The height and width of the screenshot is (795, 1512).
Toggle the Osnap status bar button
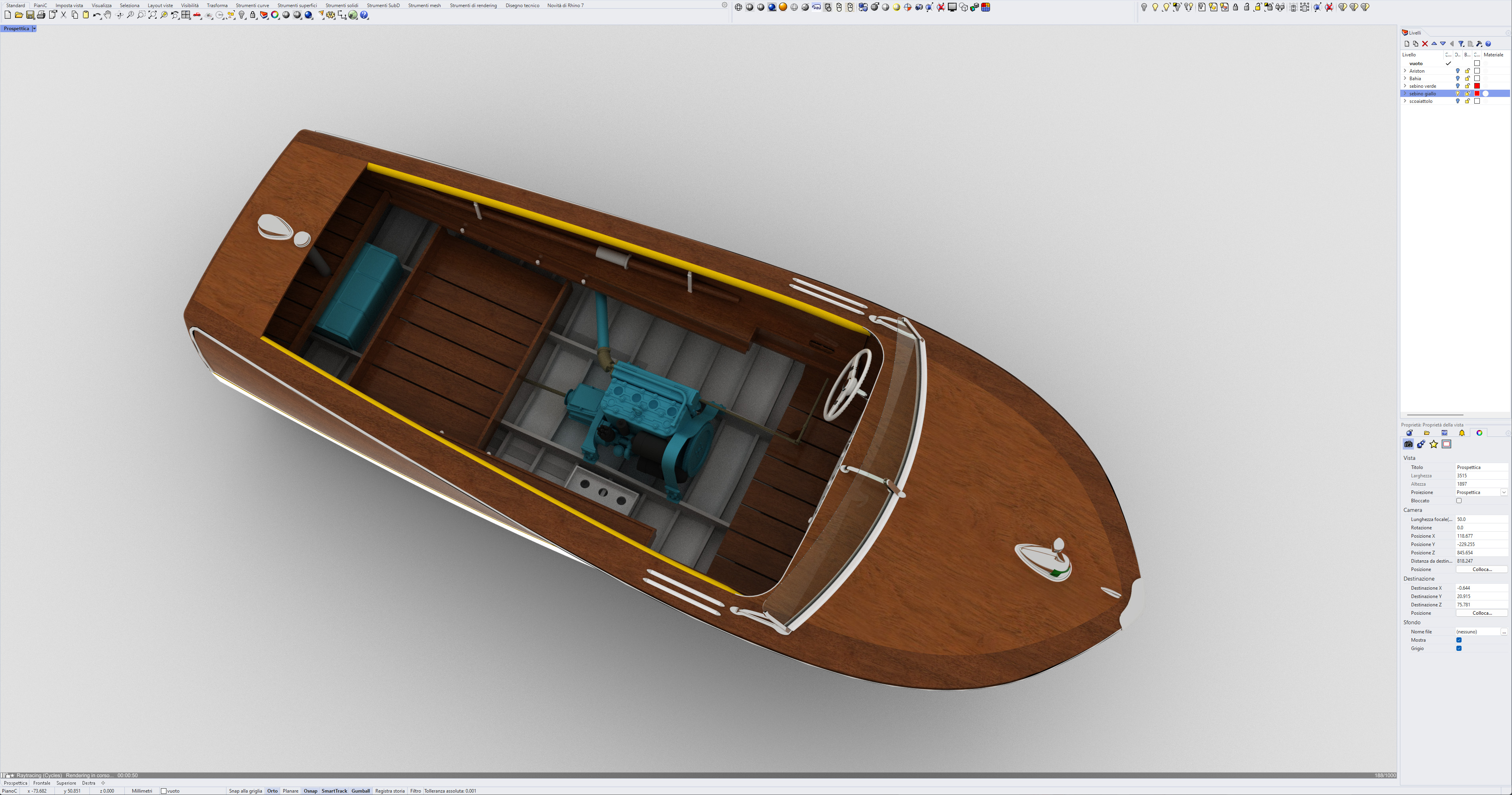coord(310,791)
